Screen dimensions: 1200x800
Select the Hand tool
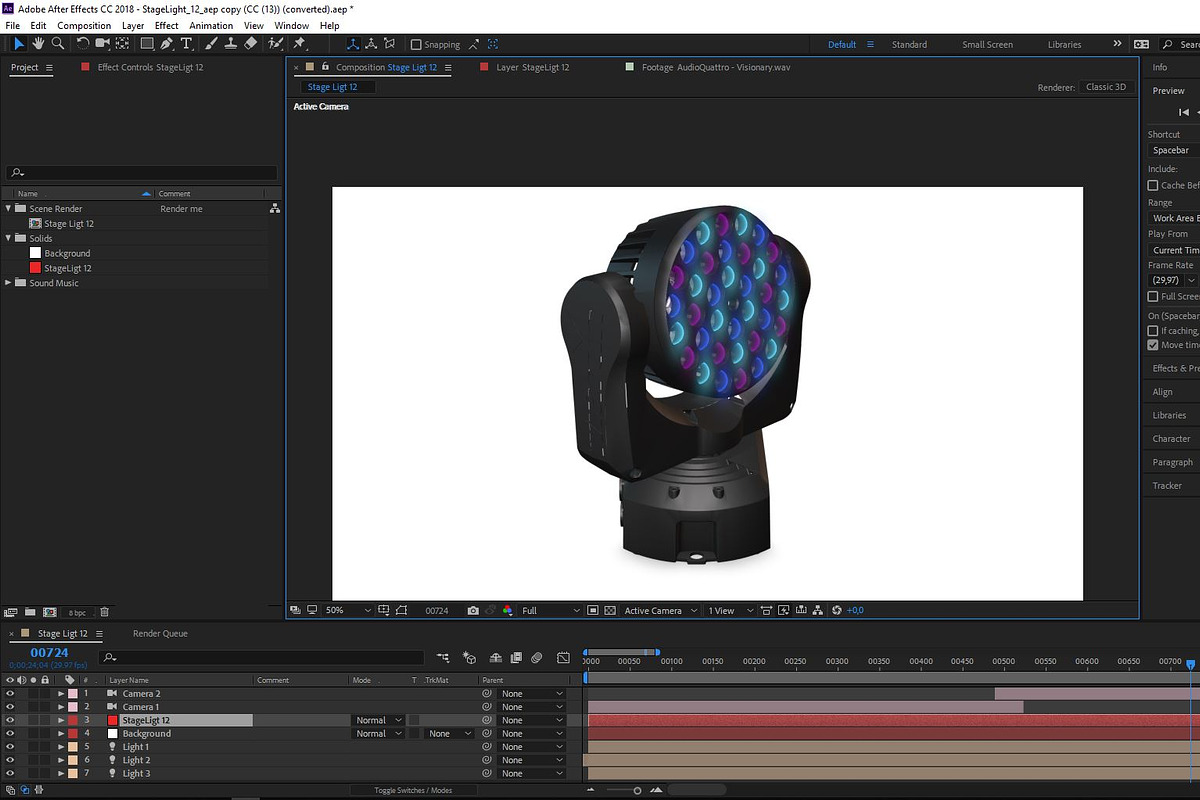click(x=38, y=44)
